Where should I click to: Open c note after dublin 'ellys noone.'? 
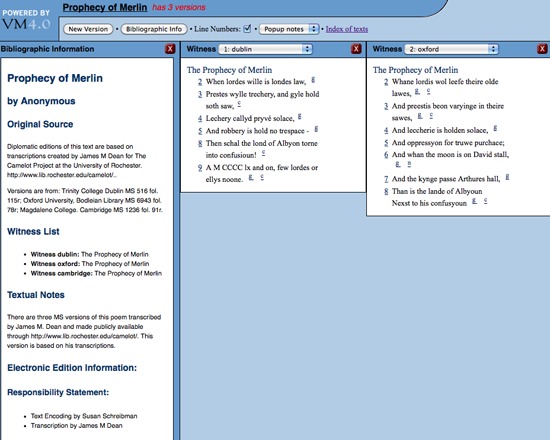coord(262,178)
